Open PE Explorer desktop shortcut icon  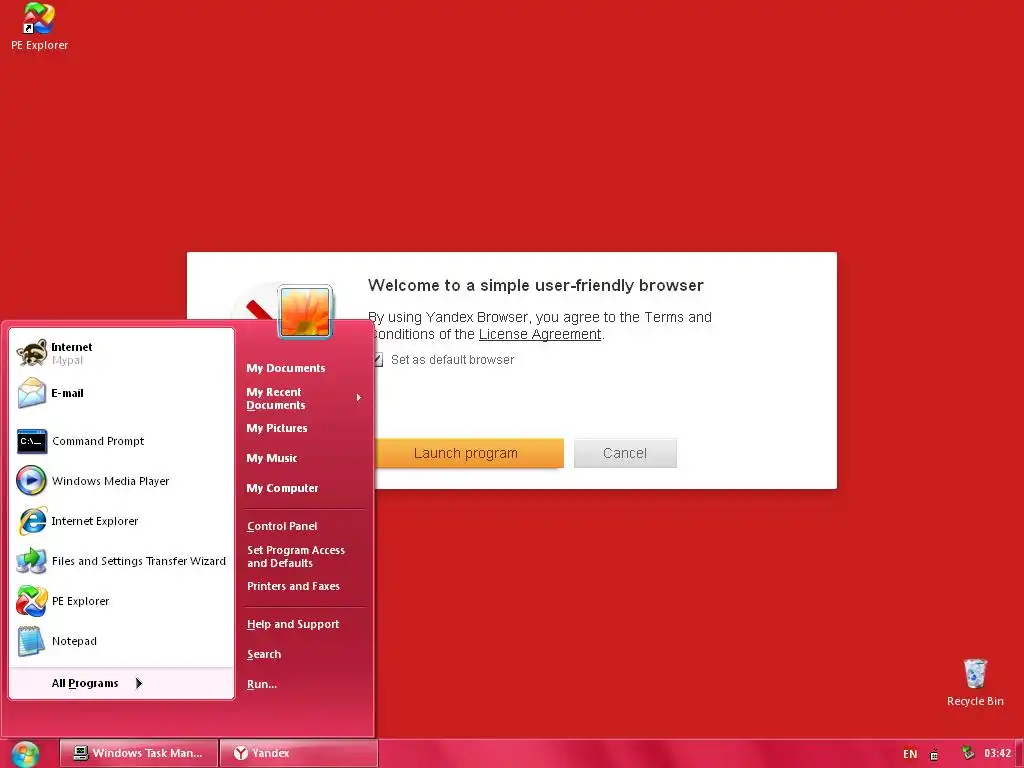click(38, 18)
